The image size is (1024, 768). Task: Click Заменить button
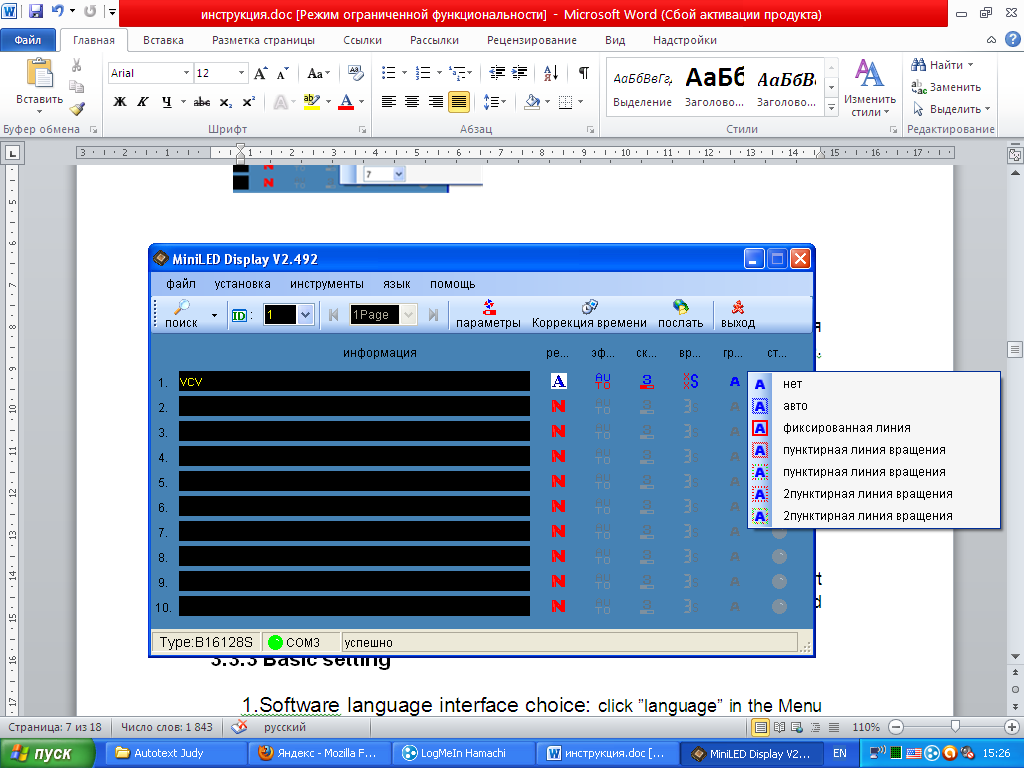click(x=946, y=87)
